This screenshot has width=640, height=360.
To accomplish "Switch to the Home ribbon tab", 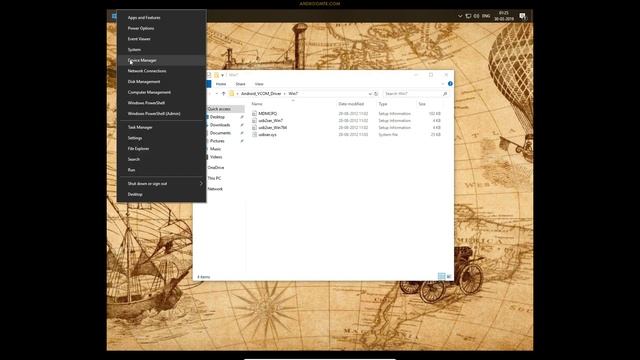I will tap(221, 84).
